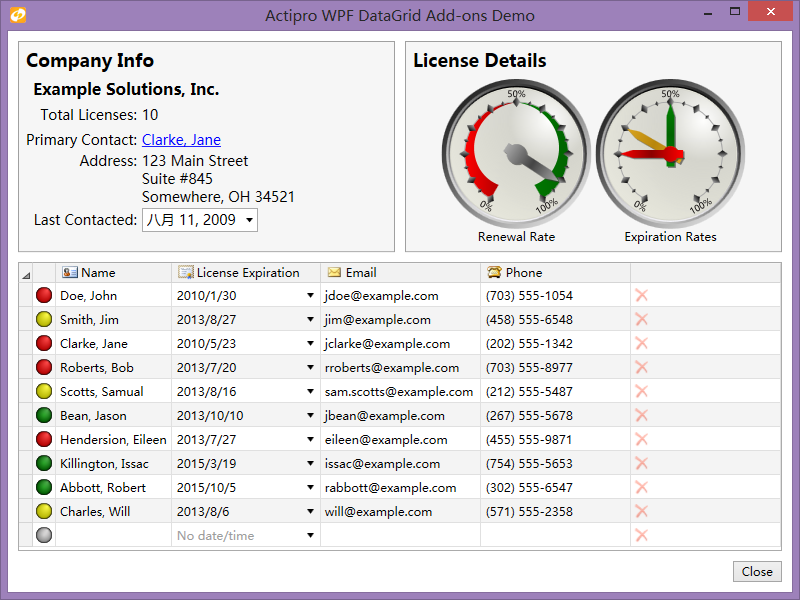
Task: Open expiration date picker for Doe, John
Action: tap(310, 295)
